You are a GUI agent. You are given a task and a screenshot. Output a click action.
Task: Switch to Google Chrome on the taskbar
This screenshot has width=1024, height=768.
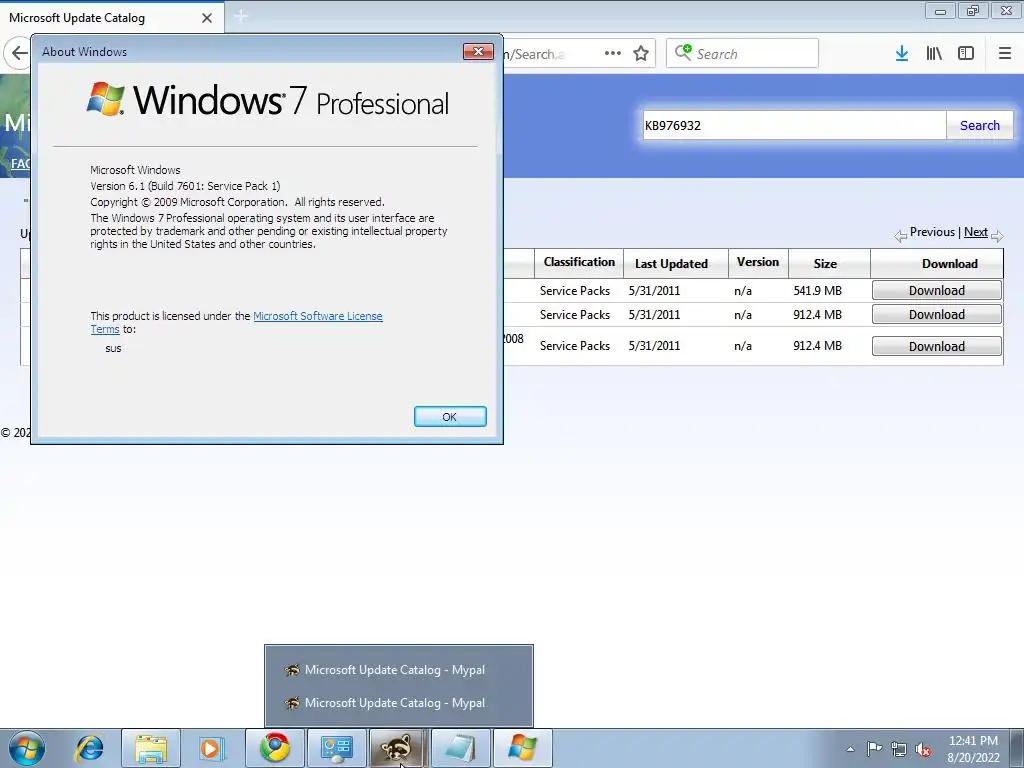pos(275,748)
